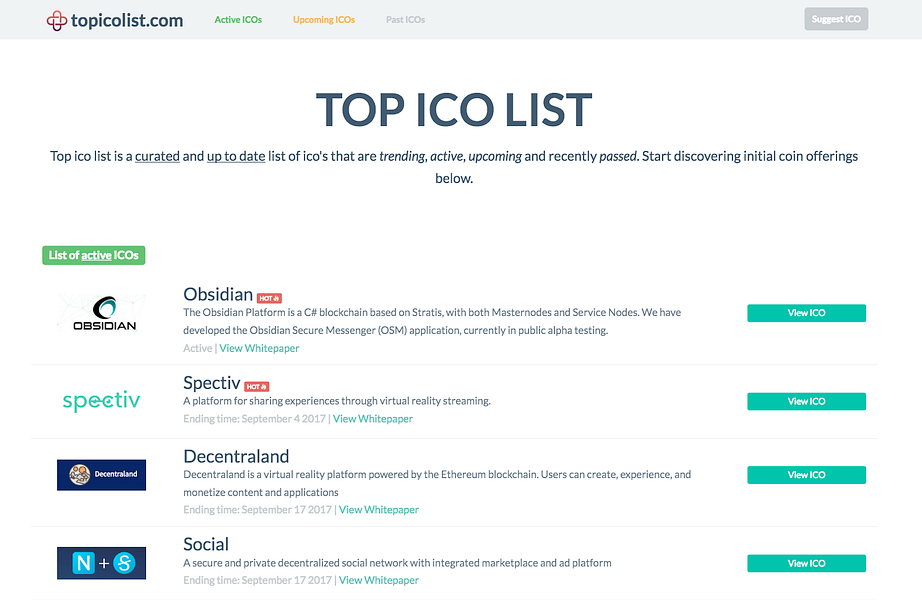View the Spectiv whitepaper
This screenshot has width=922, height=600.
373,418
